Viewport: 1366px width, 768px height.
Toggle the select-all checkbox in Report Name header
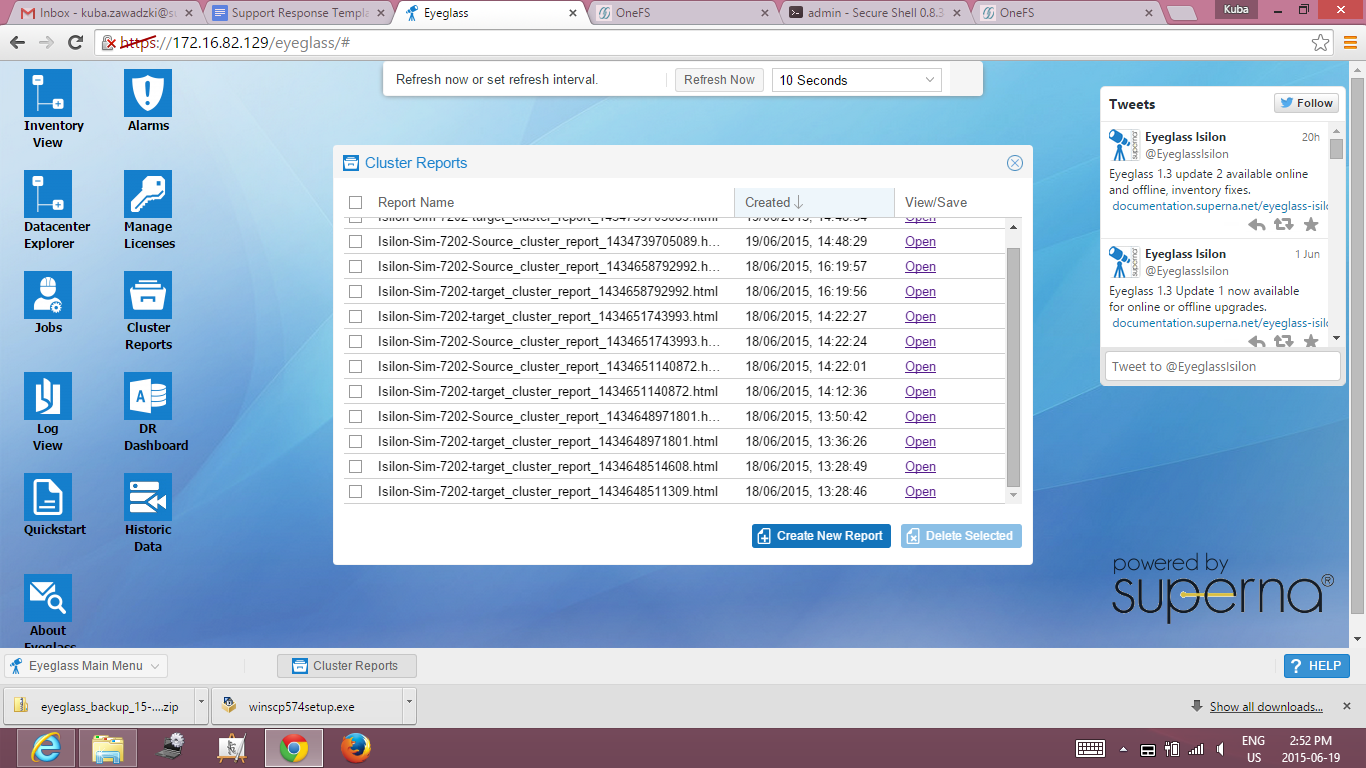coord(355,203)
